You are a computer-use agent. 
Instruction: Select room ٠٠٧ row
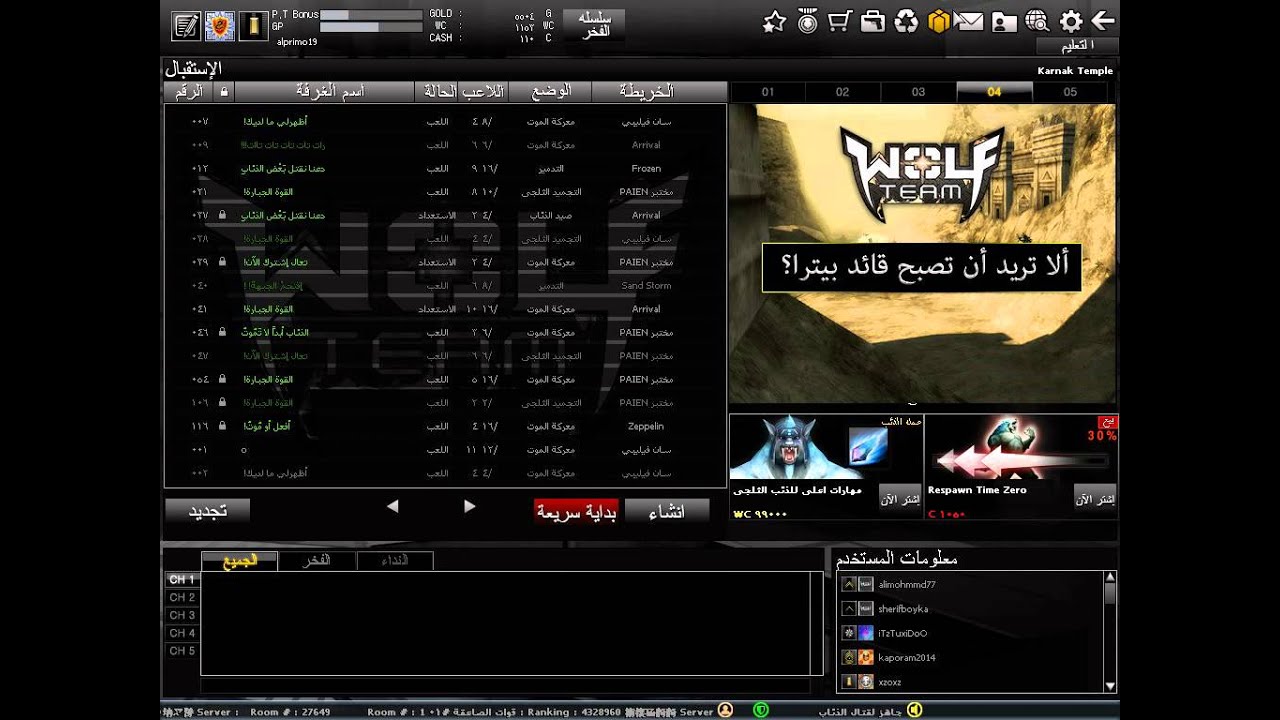click(x=445, y=121)
